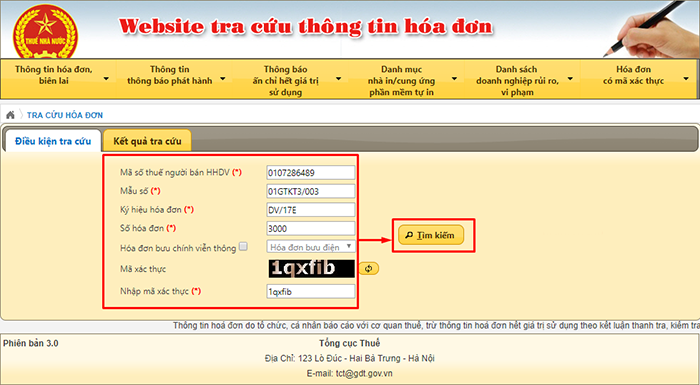700x385 pixels.
Task: Click the address 123 Lò Đúc text
Action: pos(350,358)
